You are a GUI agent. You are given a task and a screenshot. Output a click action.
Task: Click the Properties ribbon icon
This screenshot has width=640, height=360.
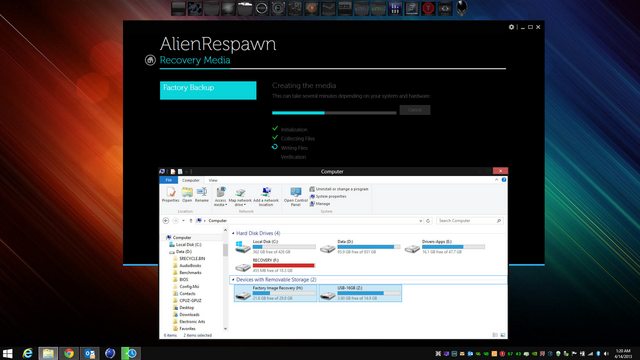point(171,195)
